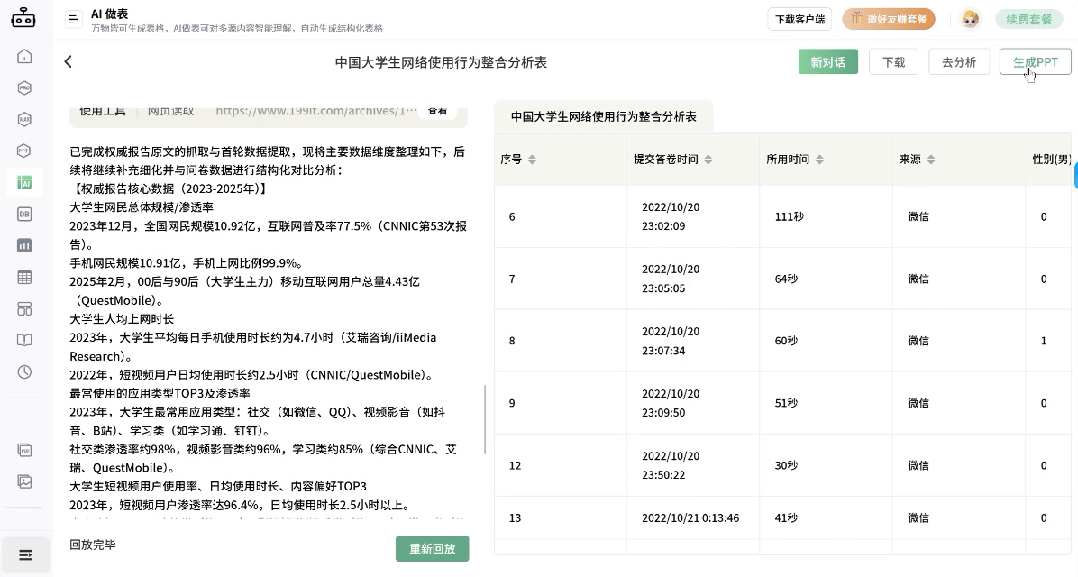Open the AI做表 table icon in sidebar

click(x=24, y=182)
